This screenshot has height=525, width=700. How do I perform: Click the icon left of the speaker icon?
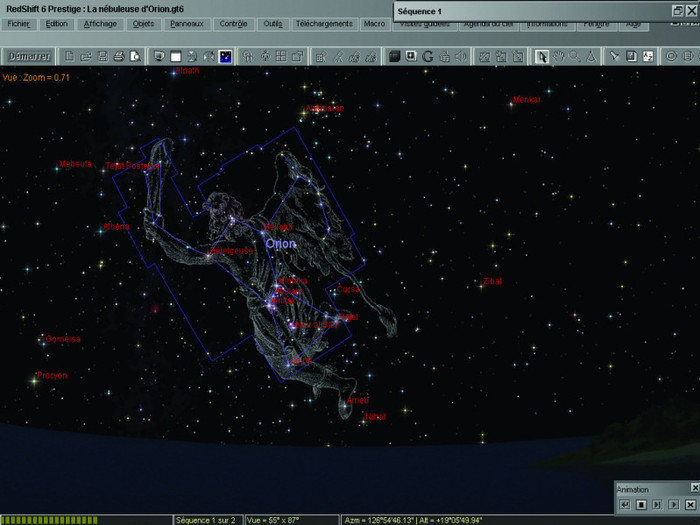[444, 57]
